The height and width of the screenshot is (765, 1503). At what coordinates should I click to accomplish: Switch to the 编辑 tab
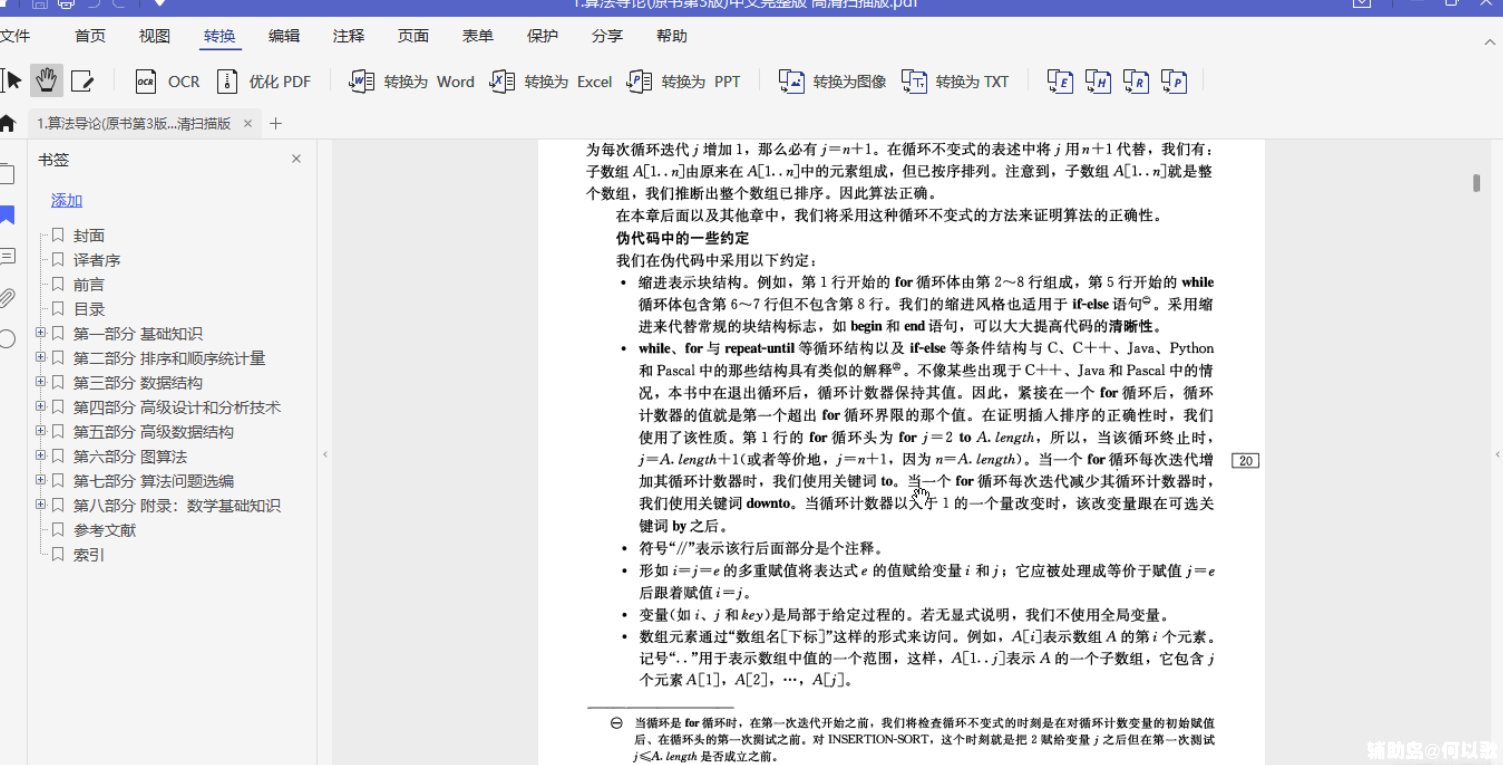[x=284, y=36]
